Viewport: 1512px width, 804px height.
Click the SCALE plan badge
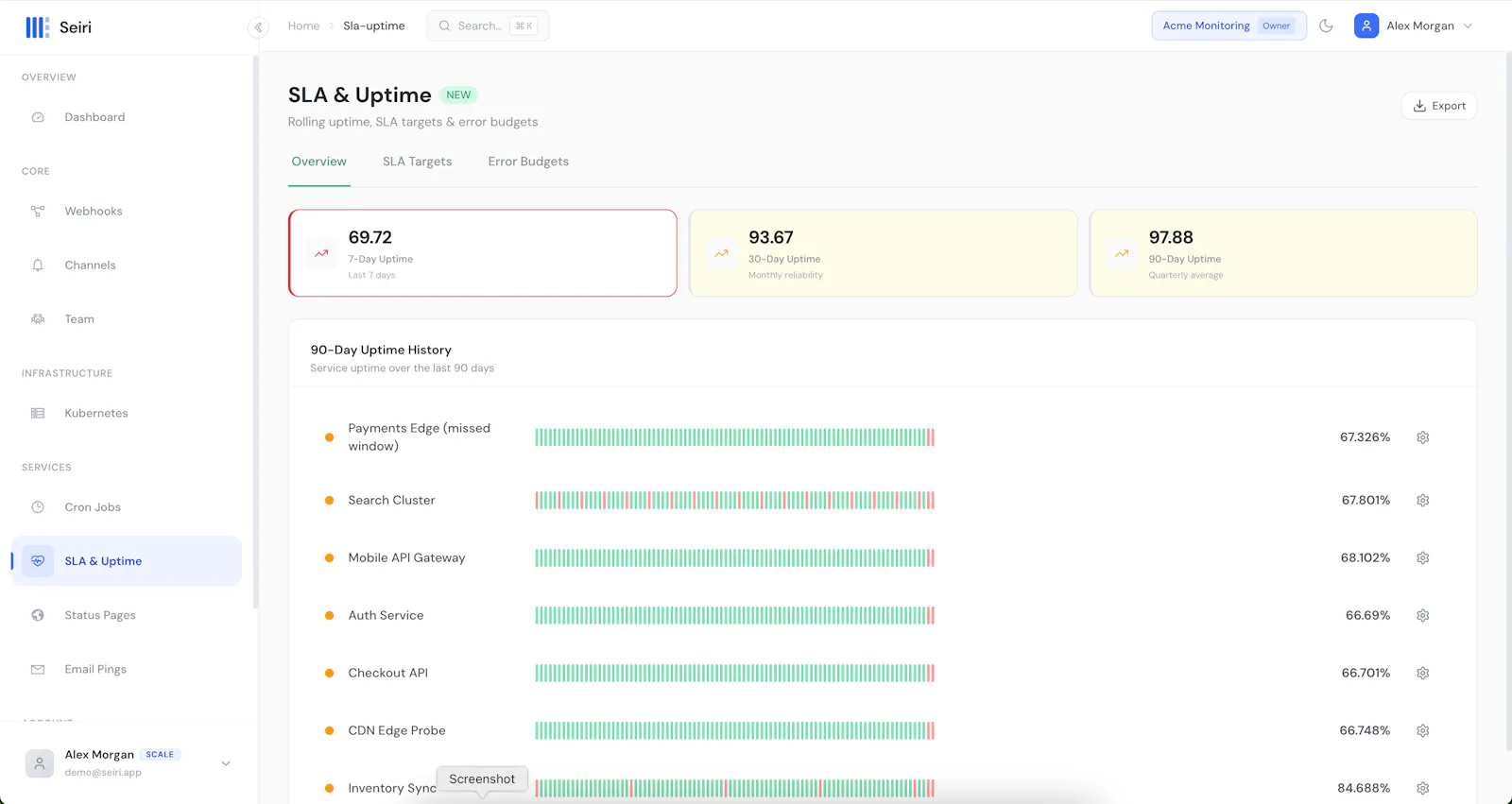pos(160,755)
